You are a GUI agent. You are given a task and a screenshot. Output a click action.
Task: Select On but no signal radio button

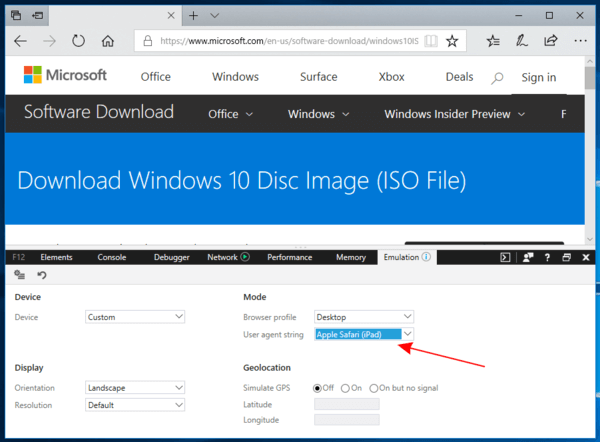click(374, 388)
